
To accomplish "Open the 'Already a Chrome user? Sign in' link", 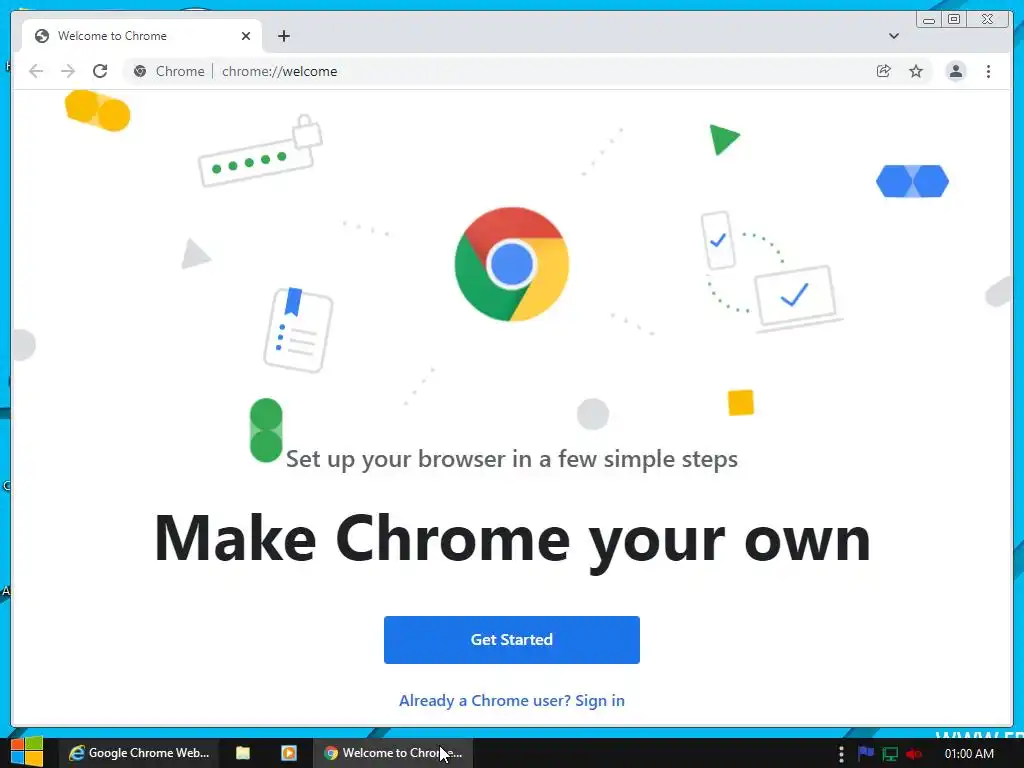I will coord(511,700).
